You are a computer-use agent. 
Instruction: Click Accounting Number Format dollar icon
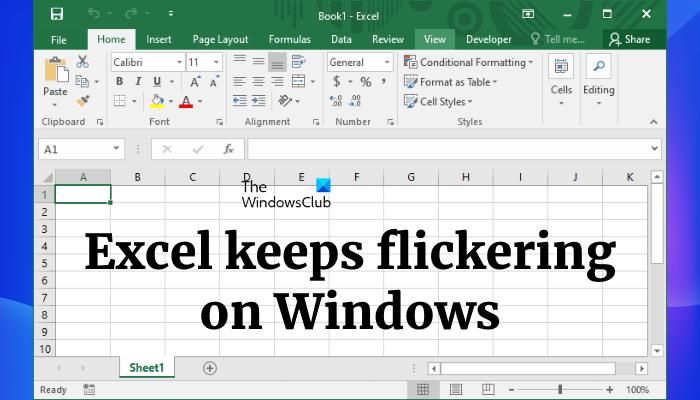tap(337, 81)
